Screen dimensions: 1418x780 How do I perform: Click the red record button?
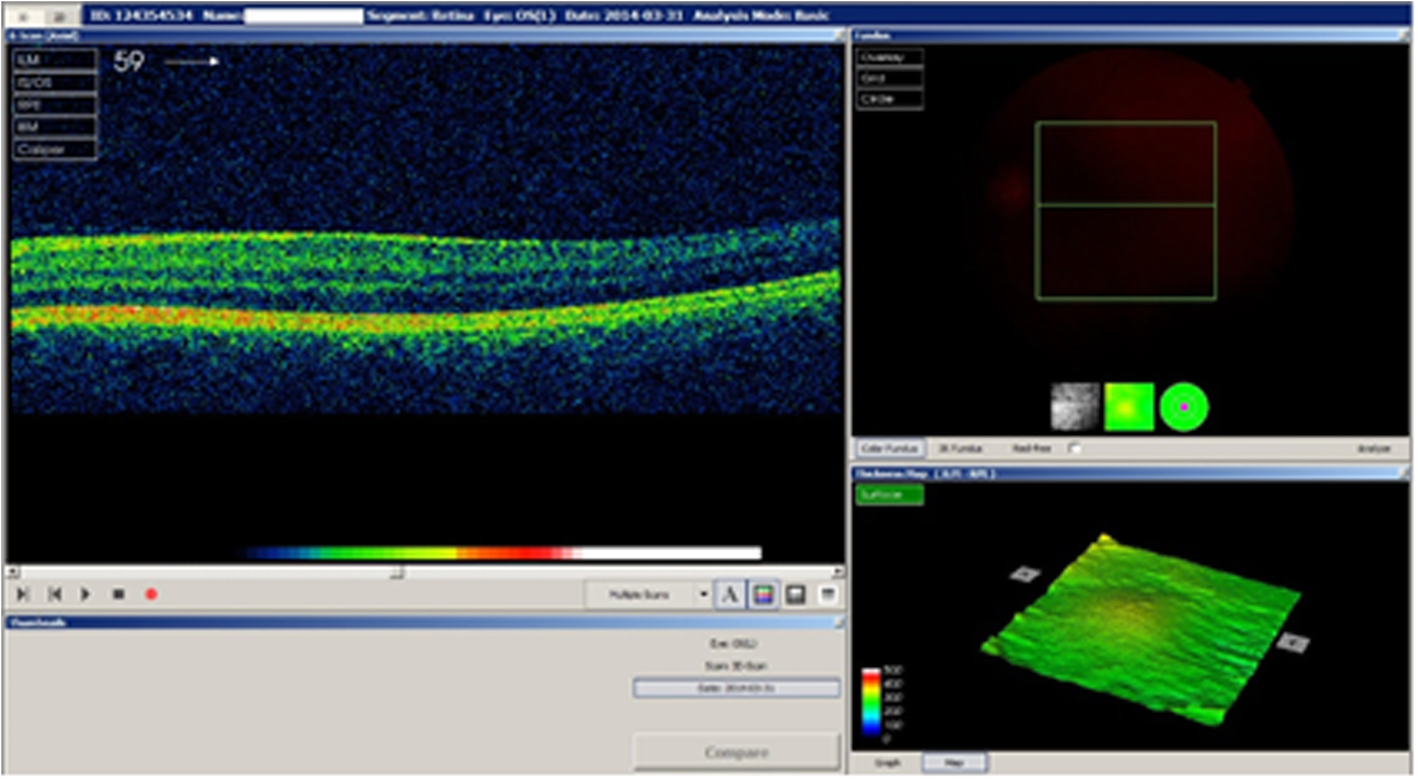coord(151,594)
